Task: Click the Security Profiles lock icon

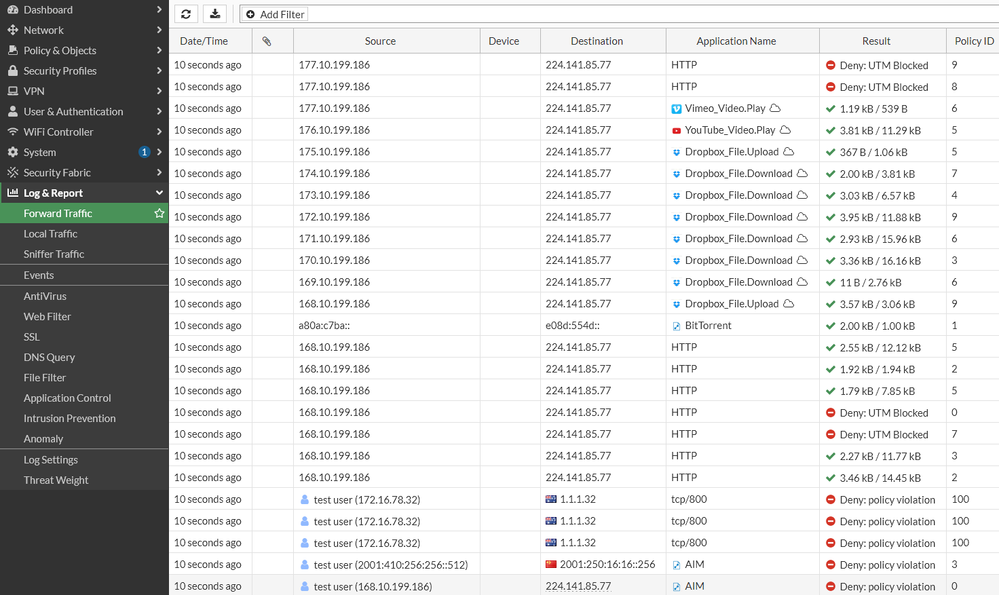Action: 13,71
